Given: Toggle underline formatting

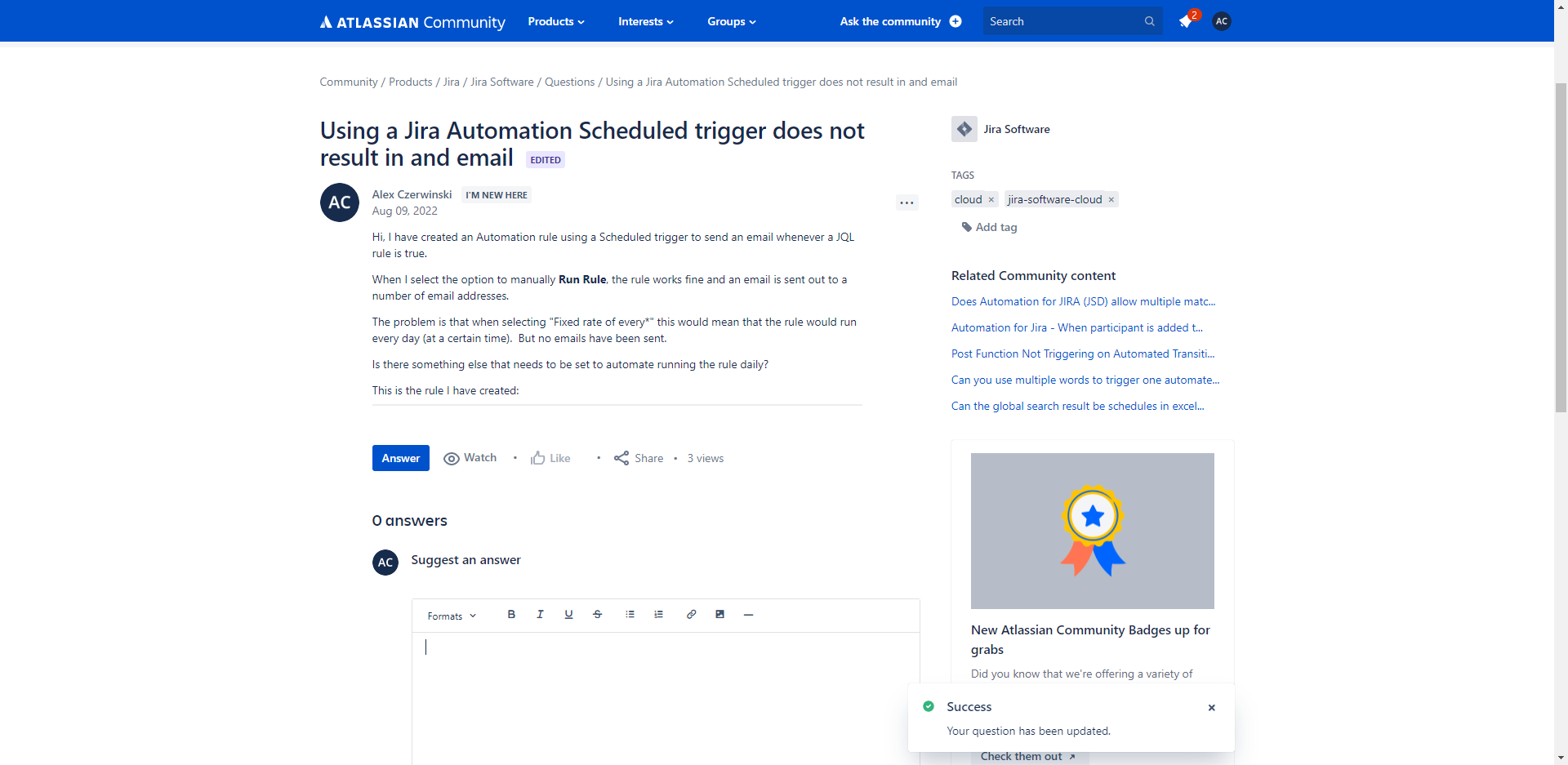Looking at the screenshot, I should click(568, 615).
